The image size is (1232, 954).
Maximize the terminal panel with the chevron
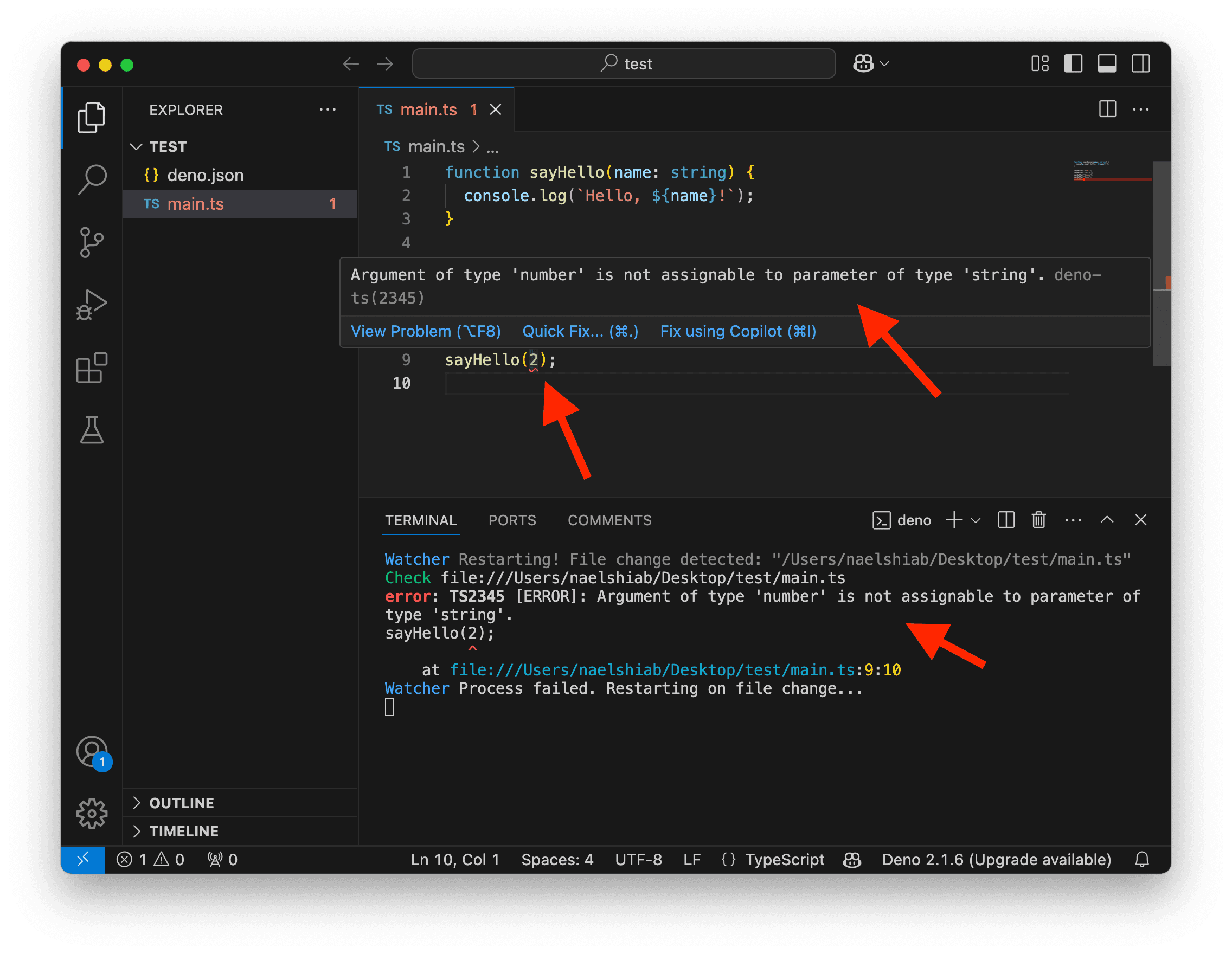point(1107,520)
